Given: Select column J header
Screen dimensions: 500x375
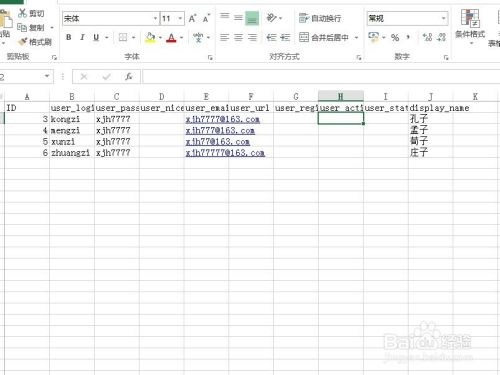Looking at the screenshot, I should pos(431,97).
